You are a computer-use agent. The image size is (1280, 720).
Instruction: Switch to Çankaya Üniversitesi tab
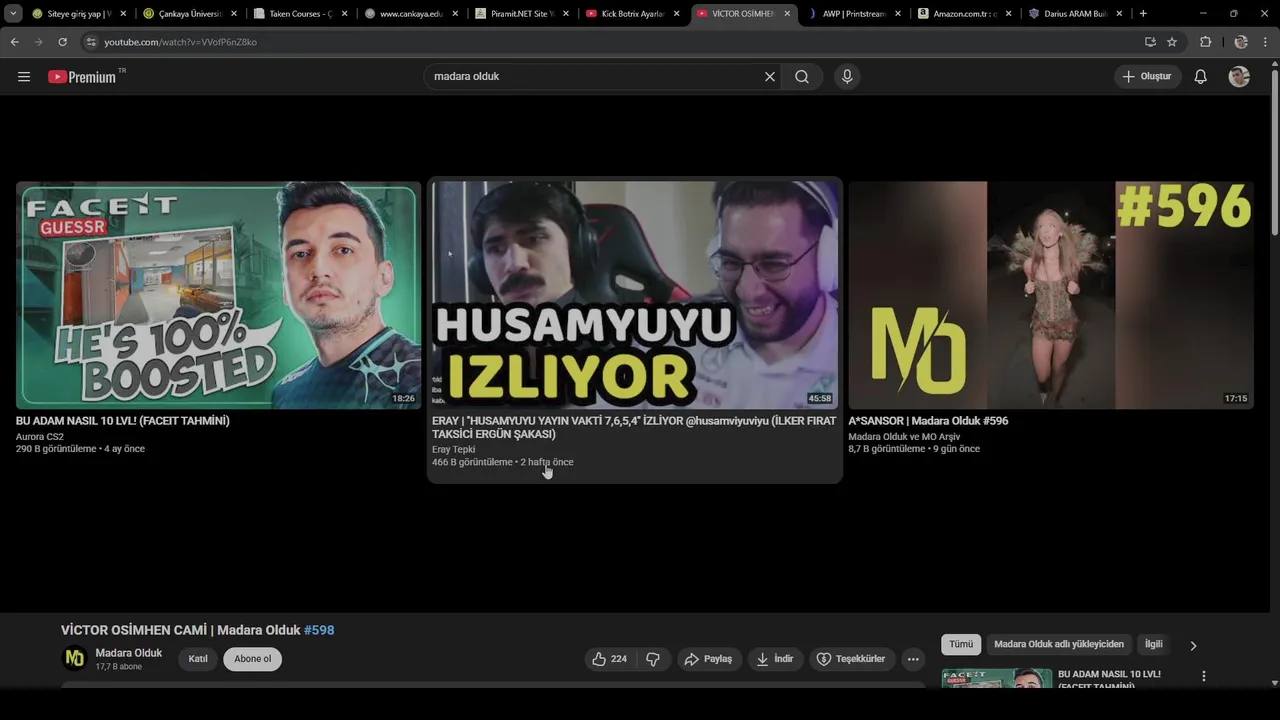189,14
